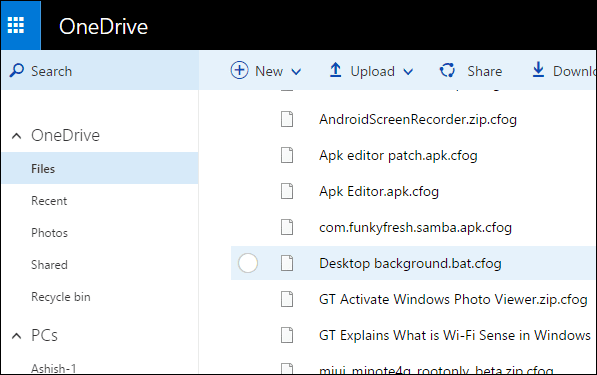This screenshot has height=375, width=597.
Task: Open com.funkyfresh.samba.apk.cfog file
Action: pyautogui.click(x=415, y=227)
